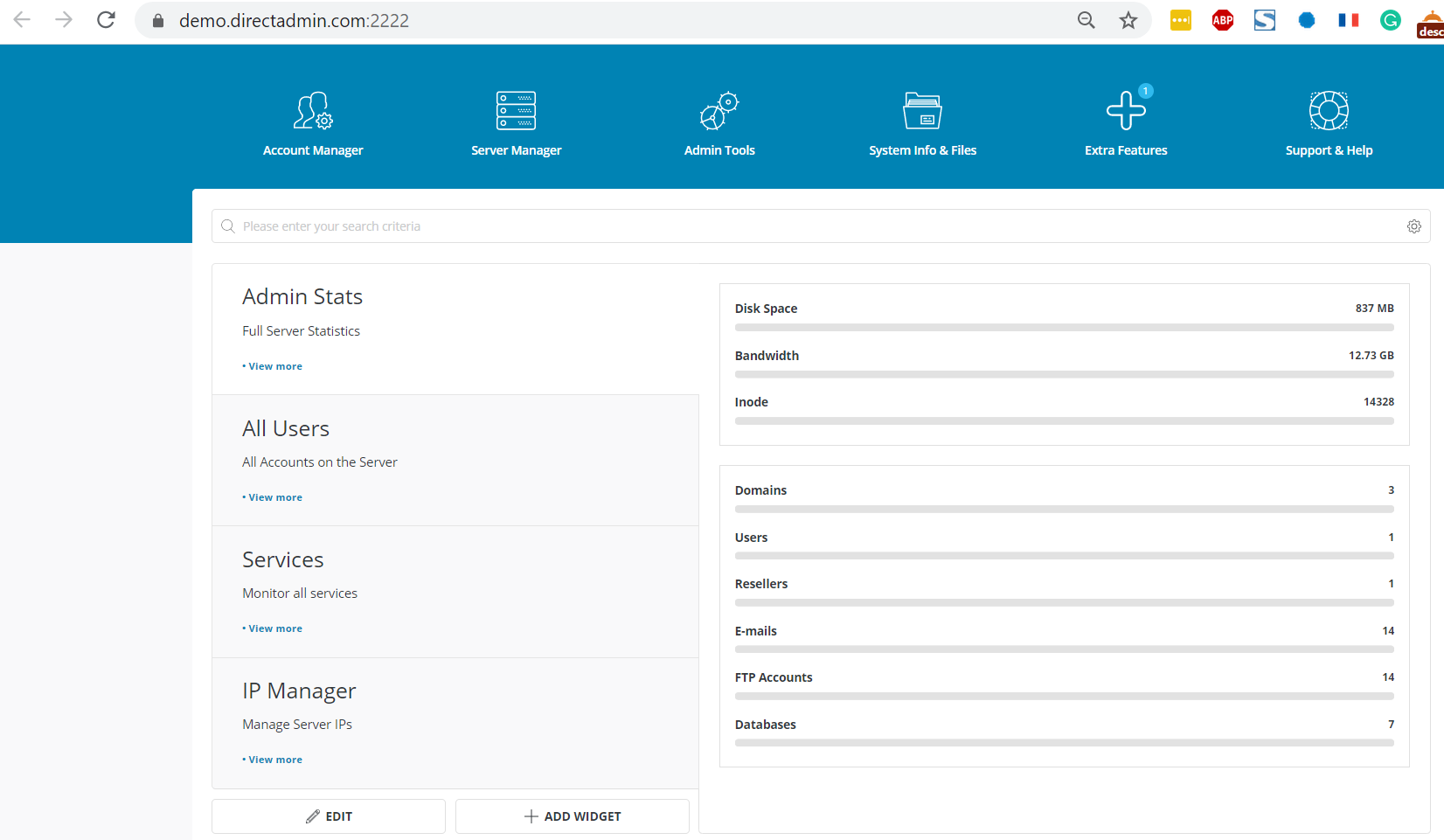The height and width of the screenshot is (840, 1444).
Task: Click the browser address bar URL
Action: [294, 20]
